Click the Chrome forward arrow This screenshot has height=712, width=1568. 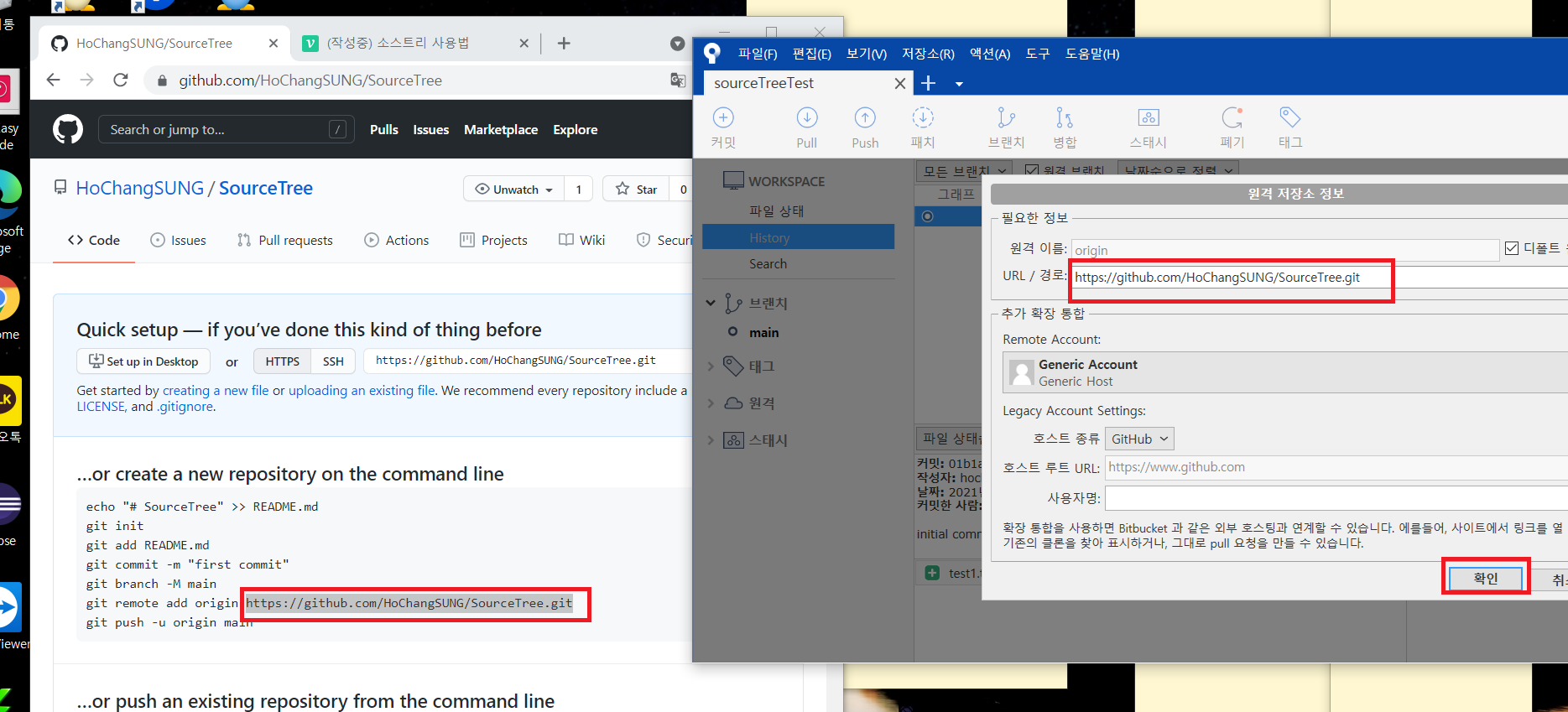87,80
